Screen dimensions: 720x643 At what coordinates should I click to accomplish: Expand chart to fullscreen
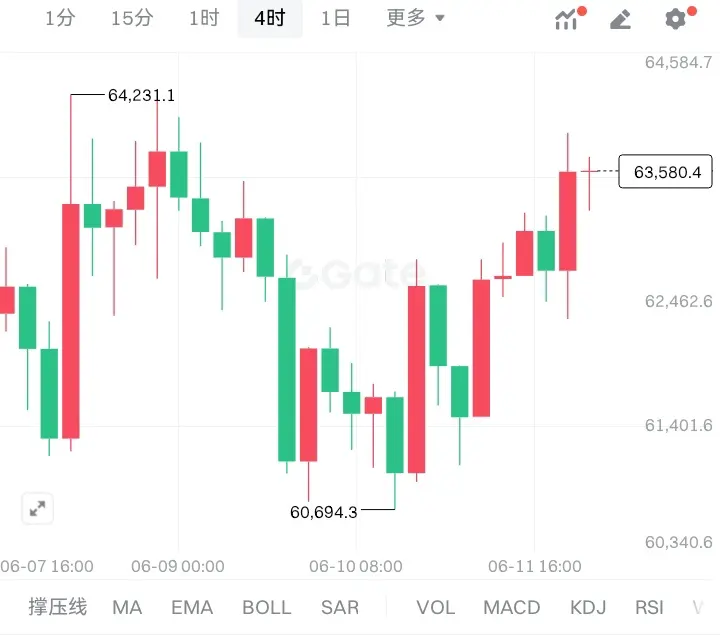click(x=37, y=508)
